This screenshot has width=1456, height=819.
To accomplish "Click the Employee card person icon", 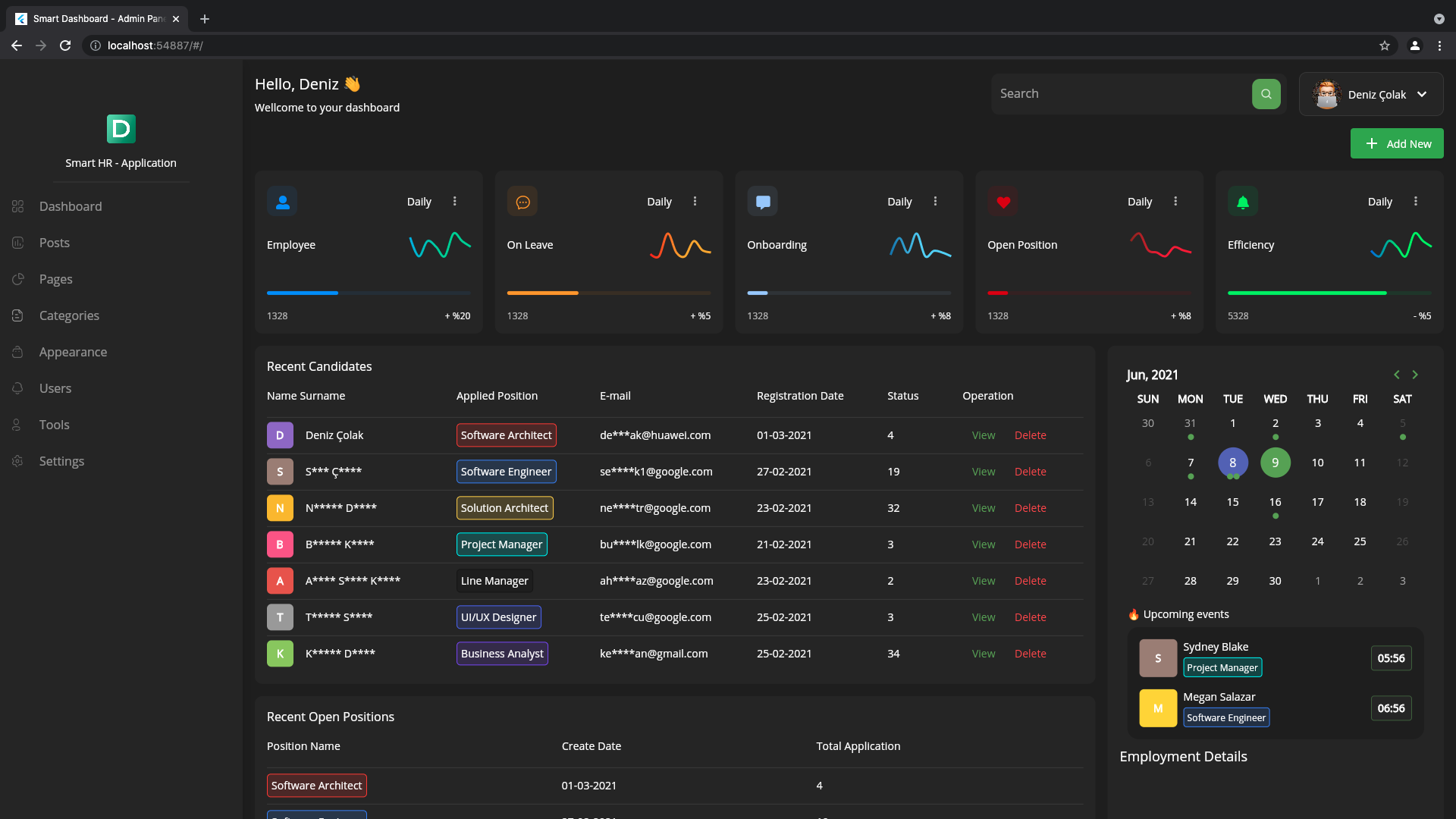I will 282,202.
